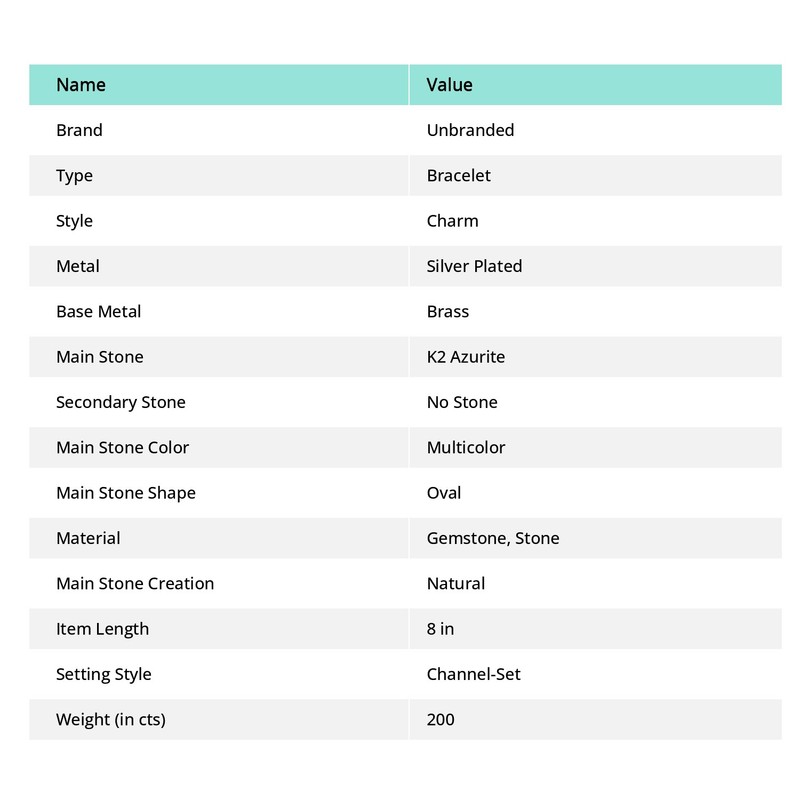Click the Gemstone, Stone material value
The image size is (800, 800).
493,538
